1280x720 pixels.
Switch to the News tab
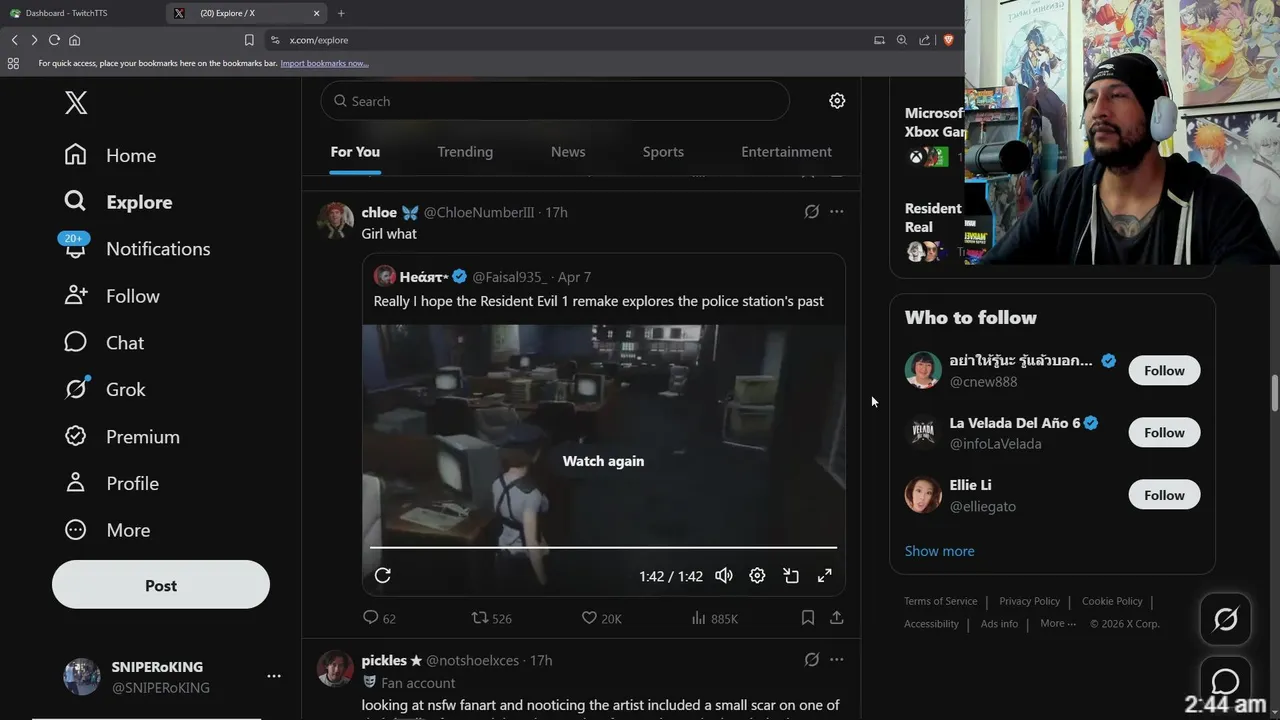(x=568, y=152)
